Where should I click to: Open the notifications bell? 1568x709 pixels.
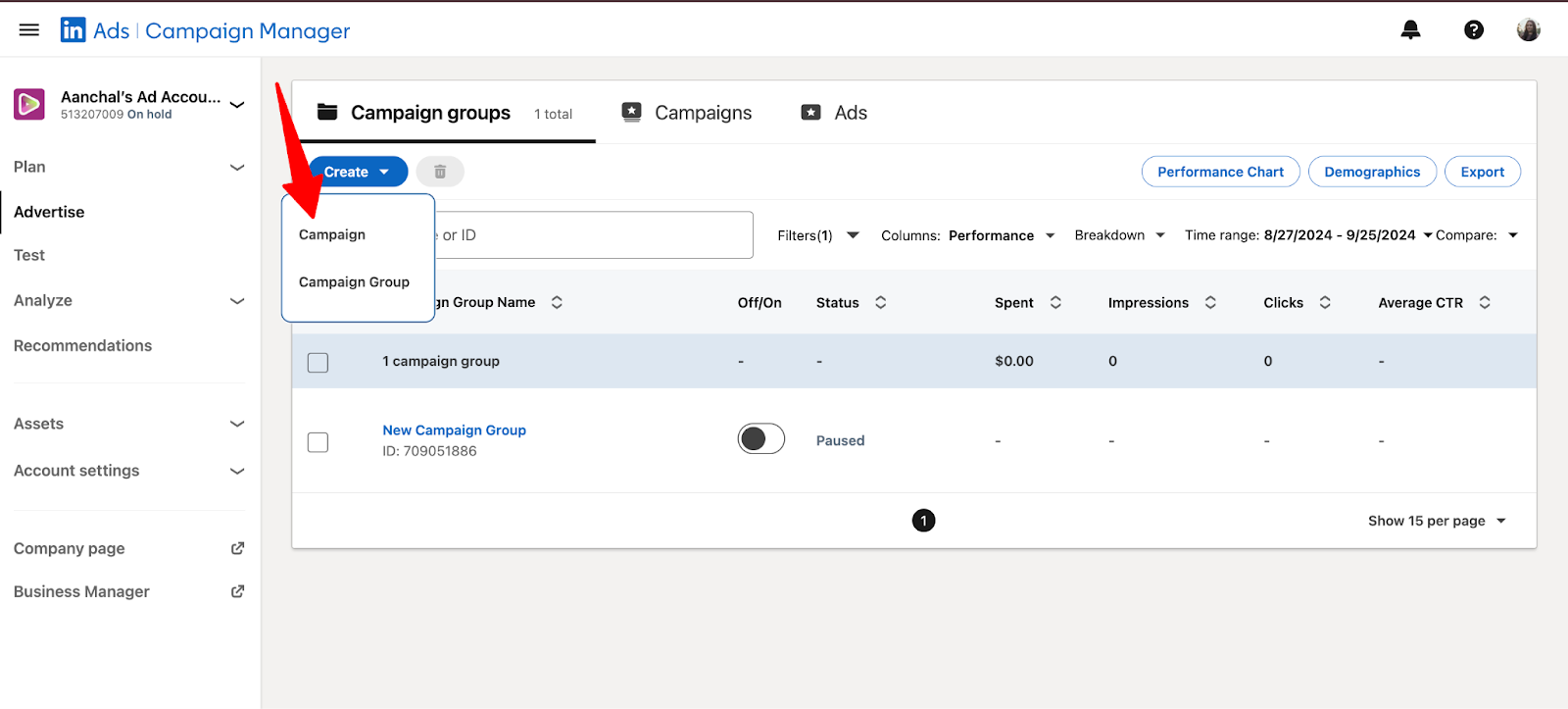point(1410,29)
